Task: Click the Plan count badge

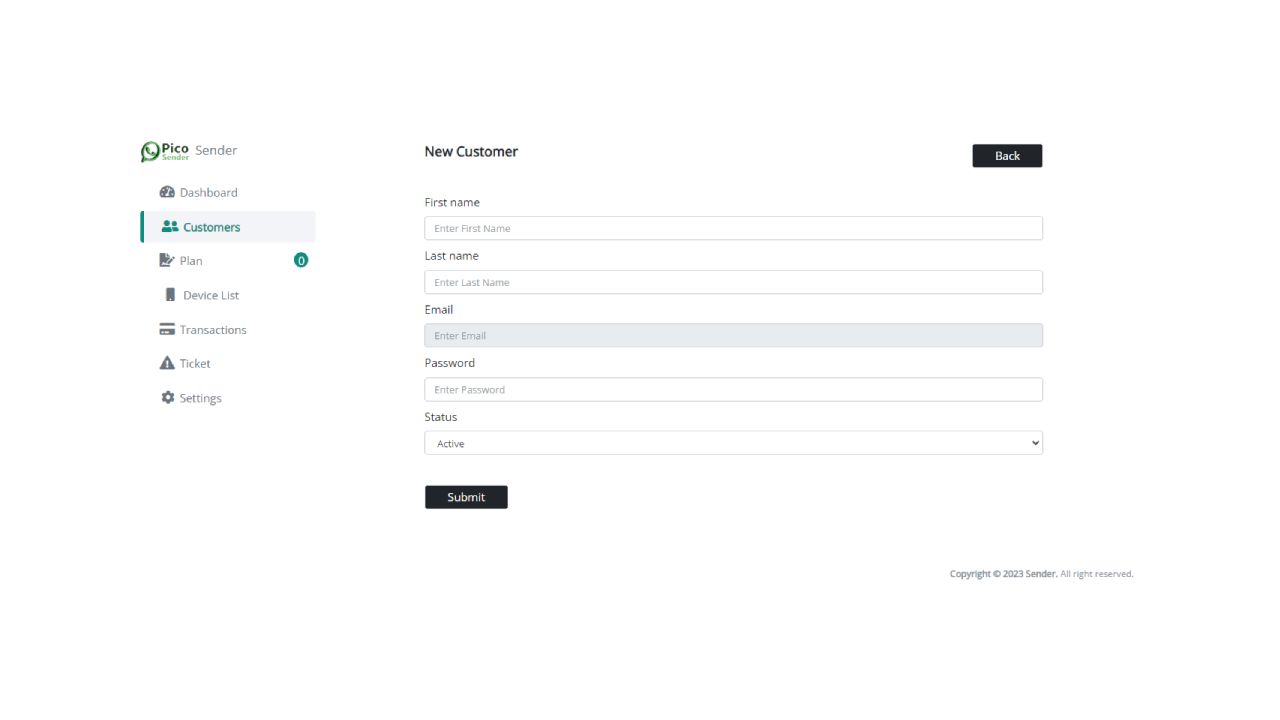Action: point(301,260)
